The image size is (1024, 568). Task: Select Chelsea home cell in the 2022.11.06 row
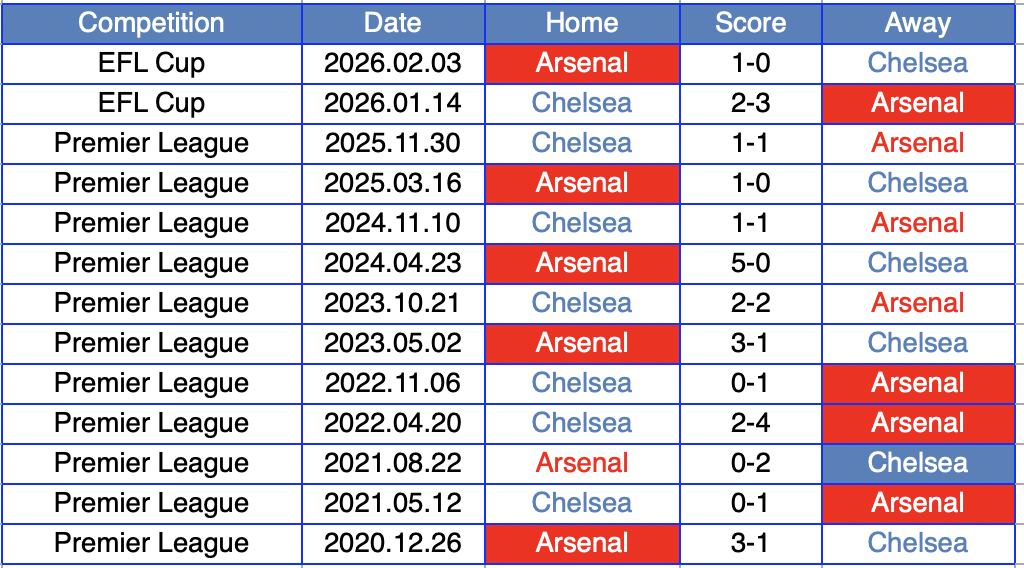(x=582, y=383)
